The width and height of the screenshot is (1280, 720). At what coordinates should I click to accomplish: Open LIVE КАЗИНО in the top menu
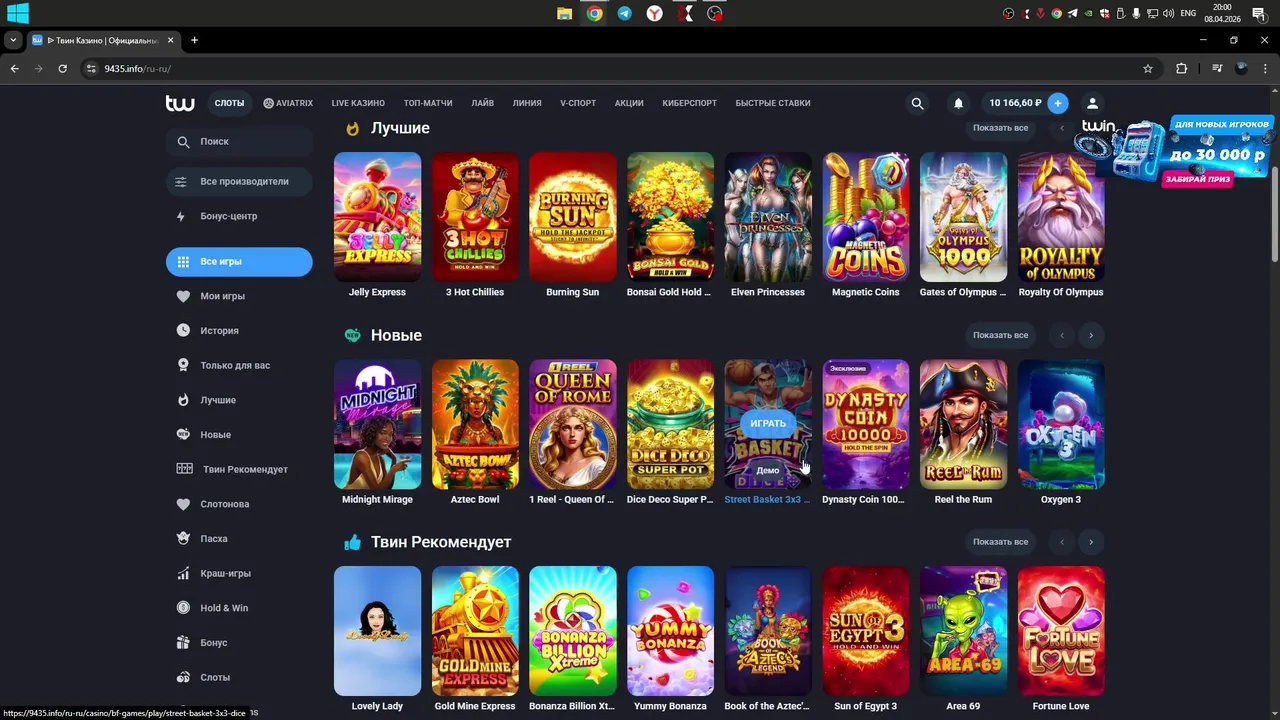coord(358,103)
